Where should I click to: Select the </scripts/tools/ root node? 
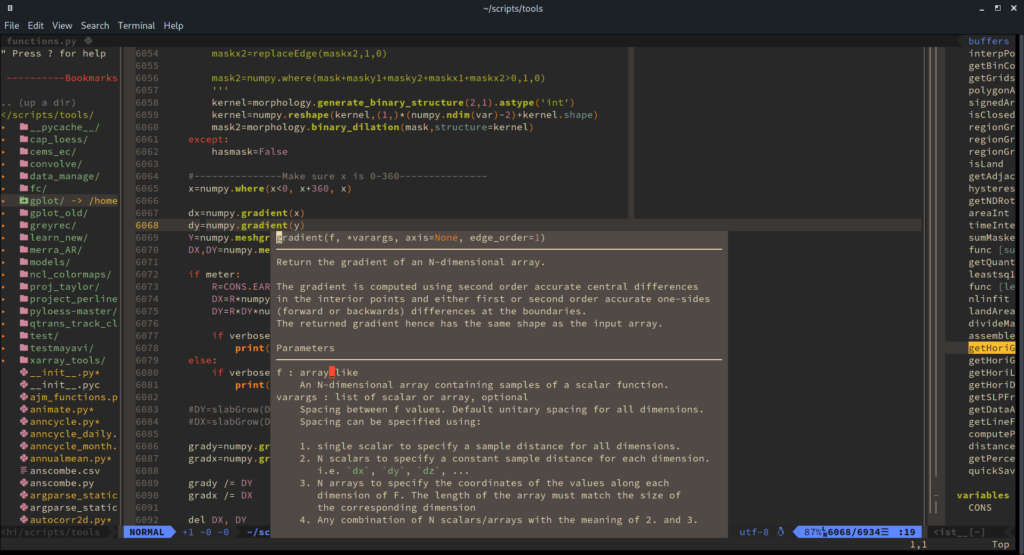[x=47, y=115]
